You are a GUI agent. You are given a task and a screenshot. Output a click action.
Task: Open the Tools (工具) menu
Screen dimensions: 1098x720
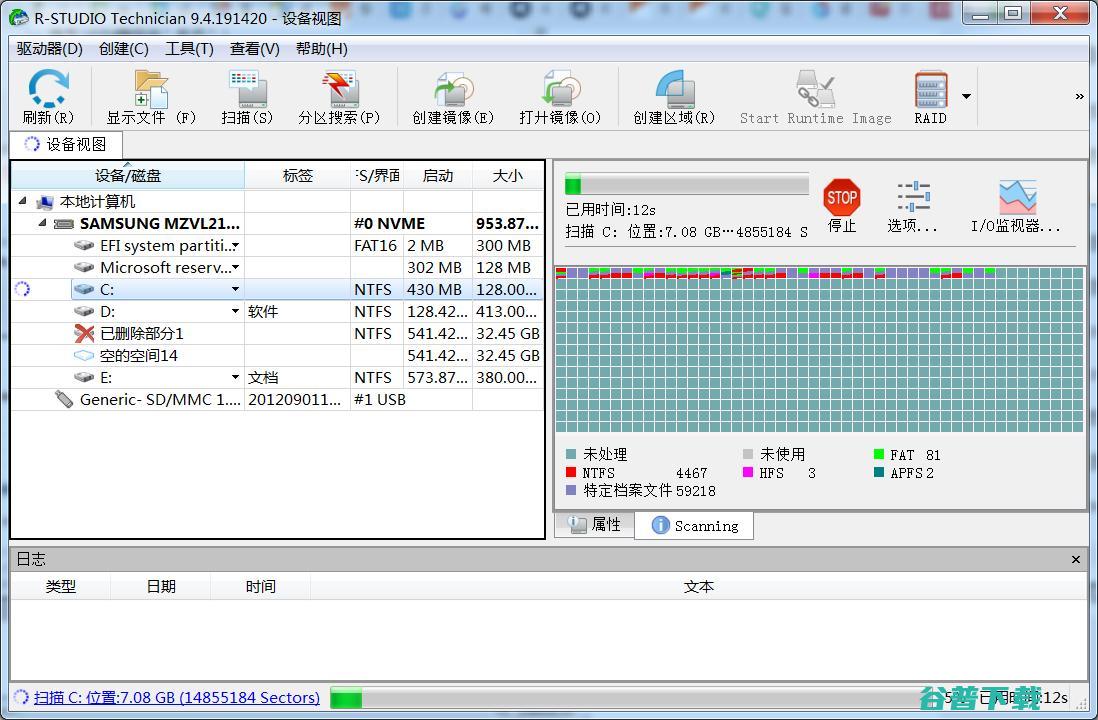click(x=189, y=49)
